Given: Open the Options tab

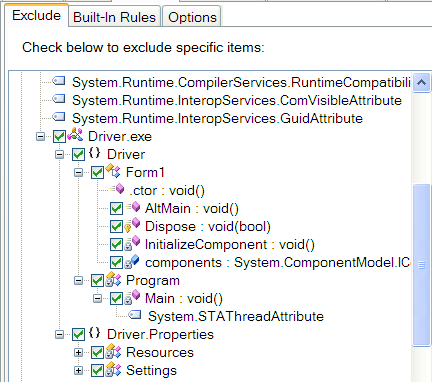Looking at the screenshot, I should 192,17.
